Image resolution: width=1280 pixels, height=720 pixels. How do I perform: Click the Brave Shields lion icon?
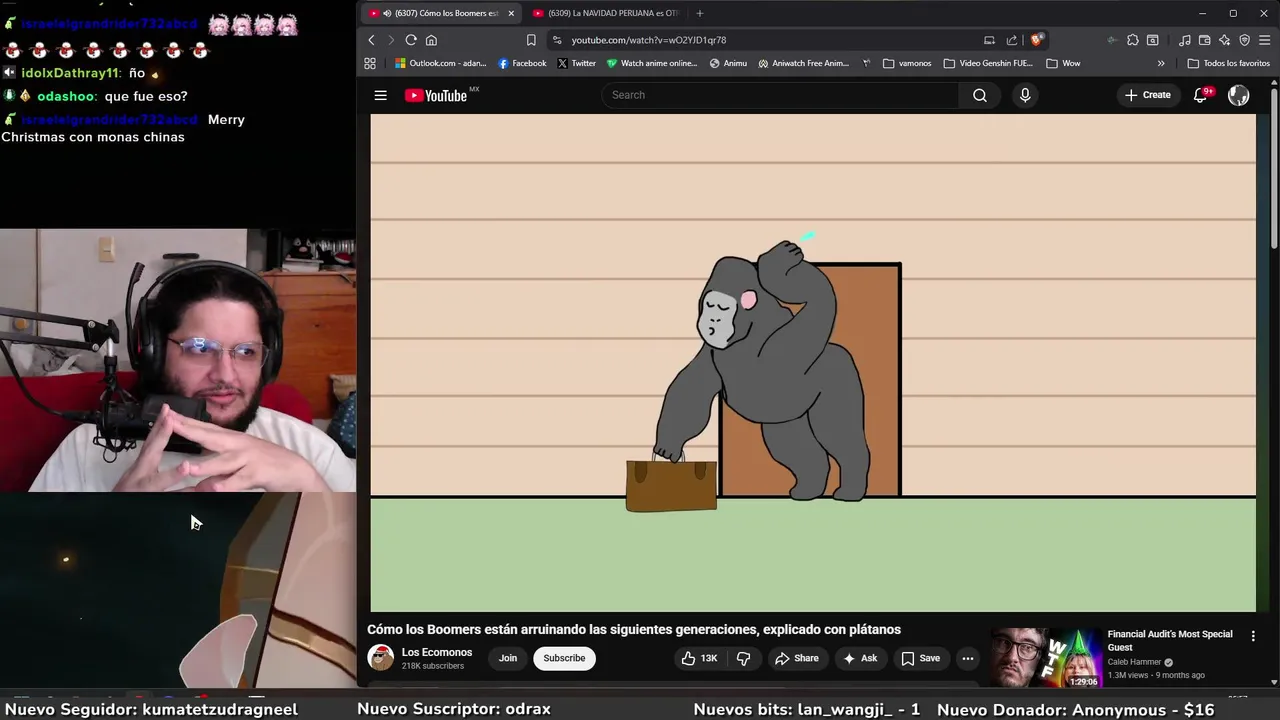point(1037,40)
